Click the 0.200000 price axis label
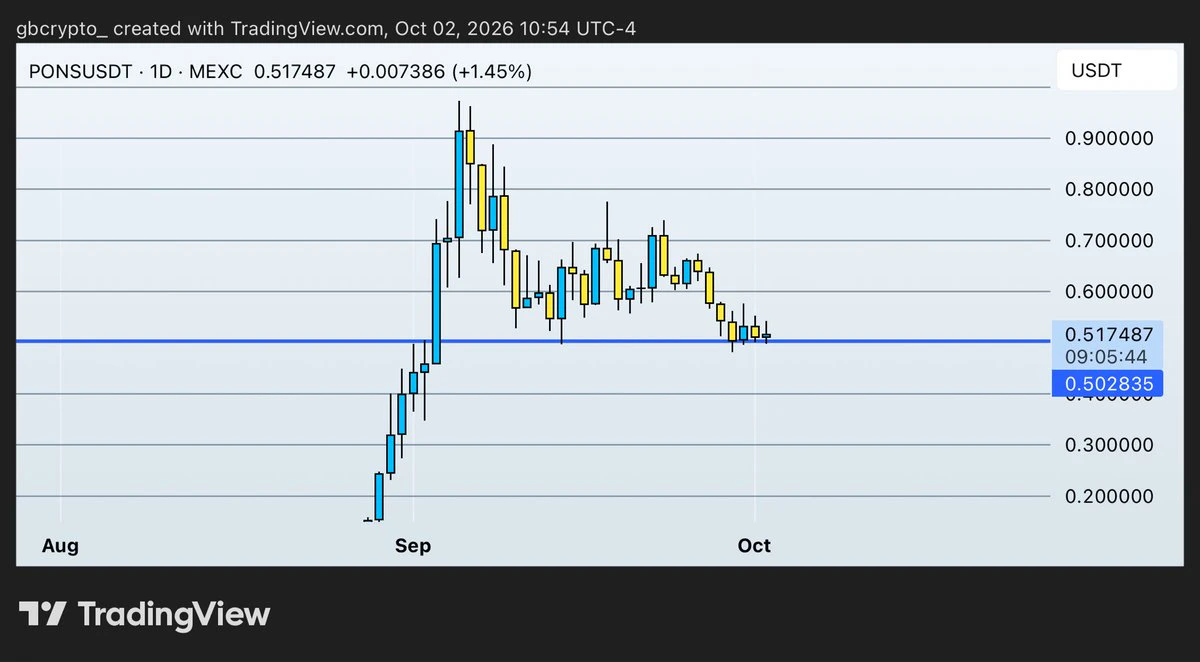The width and height of the screenshot is (1200, 662). click(1107, 496)
